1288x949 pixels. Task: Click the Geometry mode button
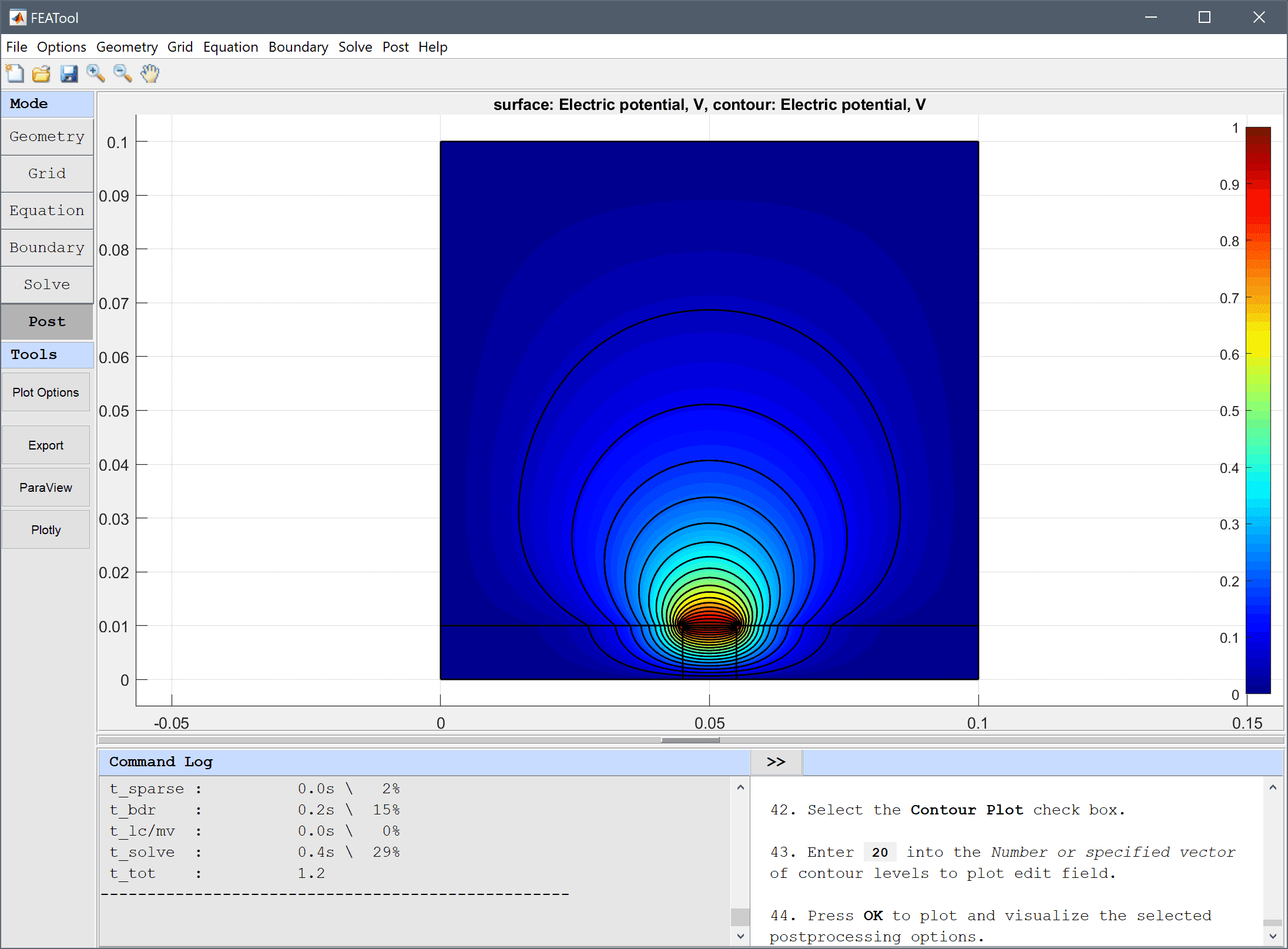coord(47,135)
